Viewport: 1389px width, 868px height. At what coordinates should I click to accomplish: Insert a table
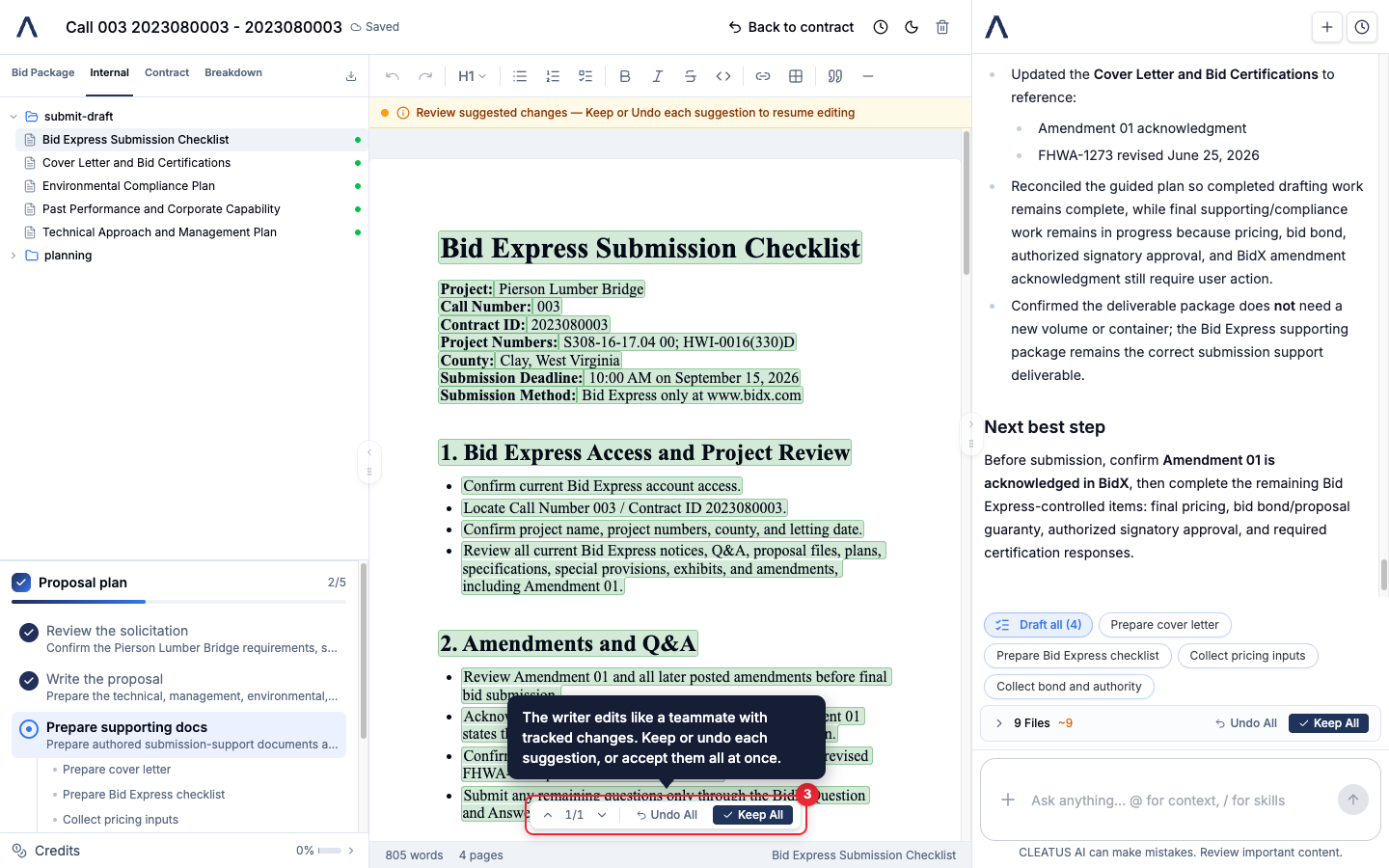[x=796, y=76]
